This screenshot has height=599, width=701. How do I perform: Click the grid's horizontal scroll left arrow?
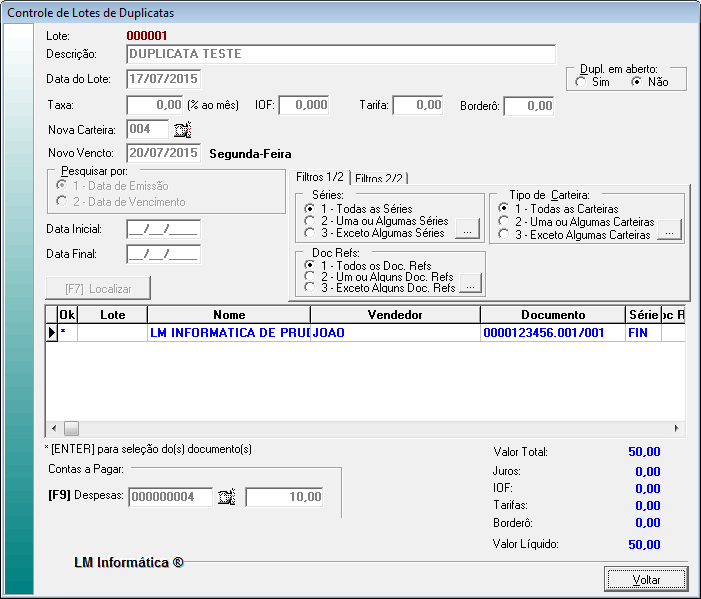click(52, 428)
